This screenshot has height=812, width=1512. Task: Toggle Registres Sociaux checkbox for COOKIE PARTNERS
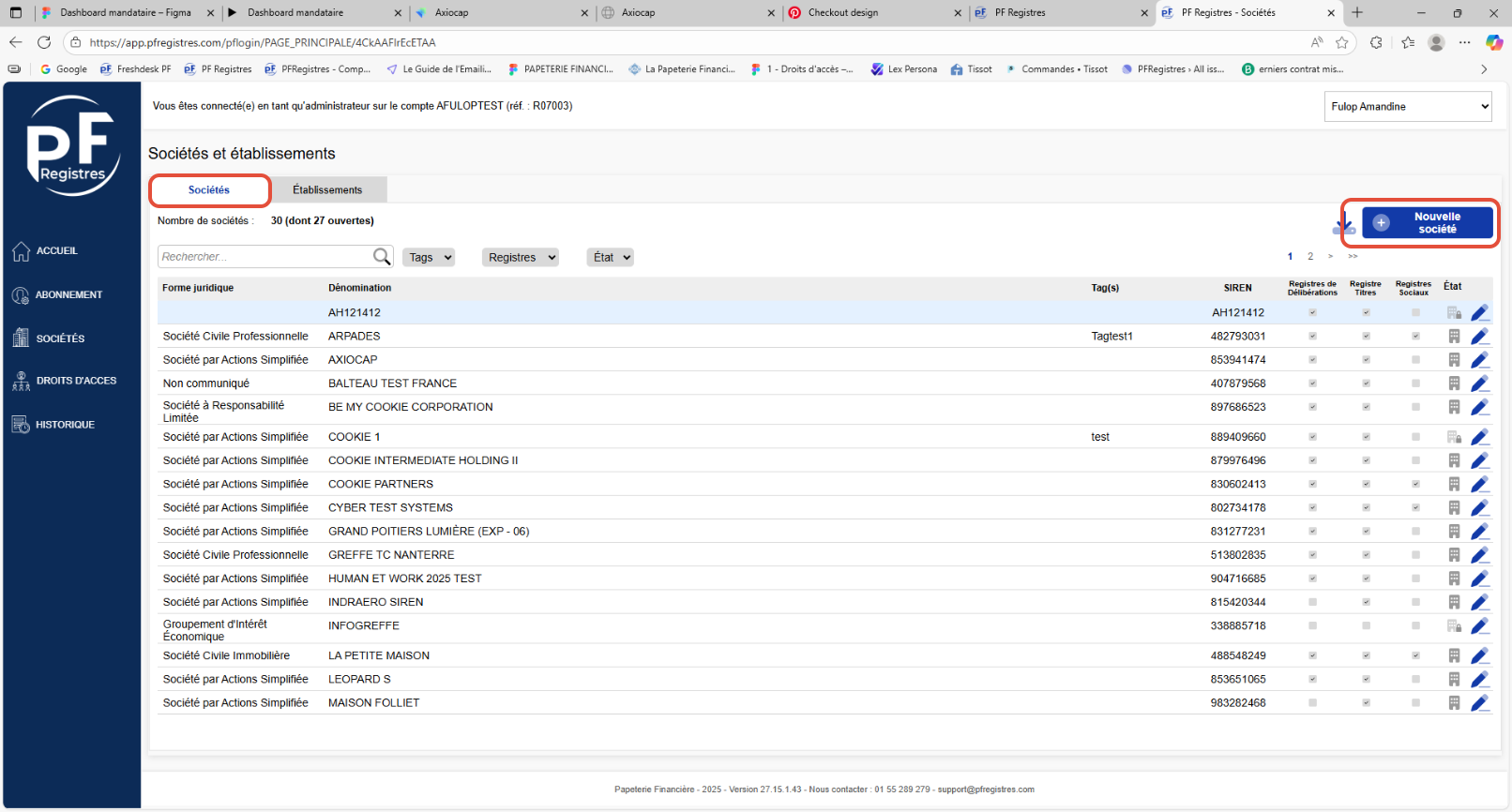tap(1415, 484)
